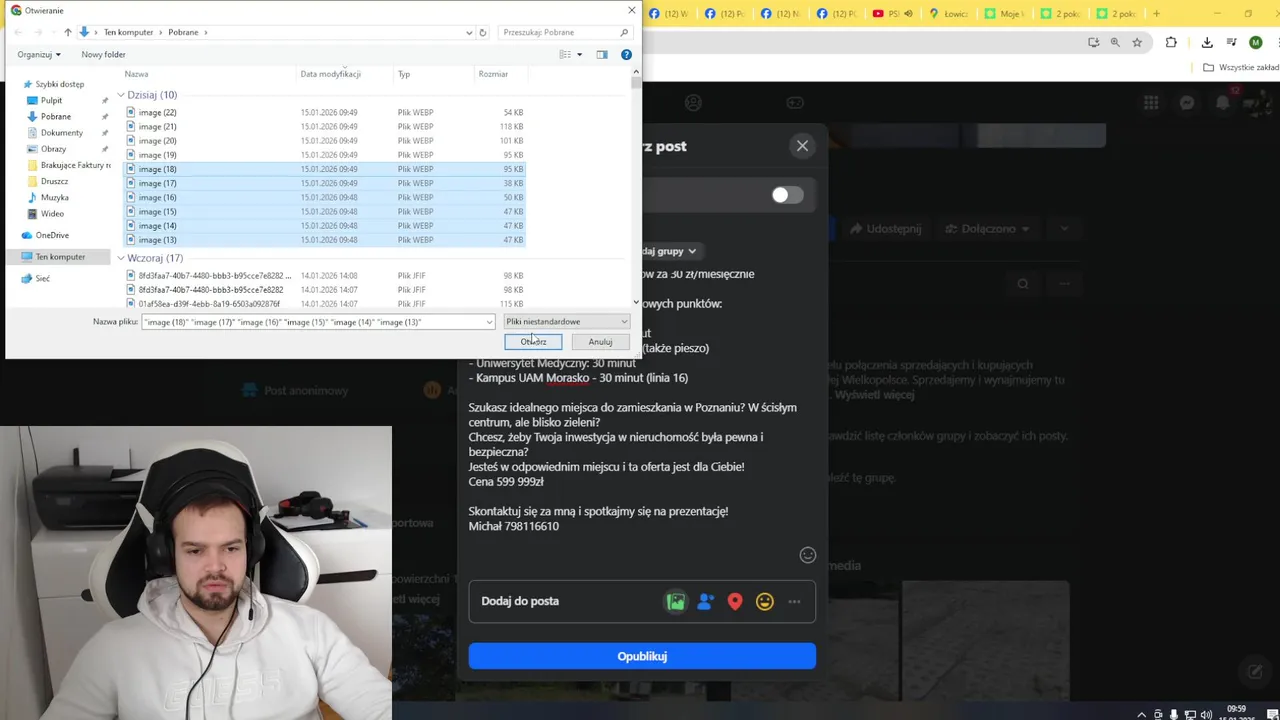
Task: Open Chrome media controls icon
Action: [1231, 42]
